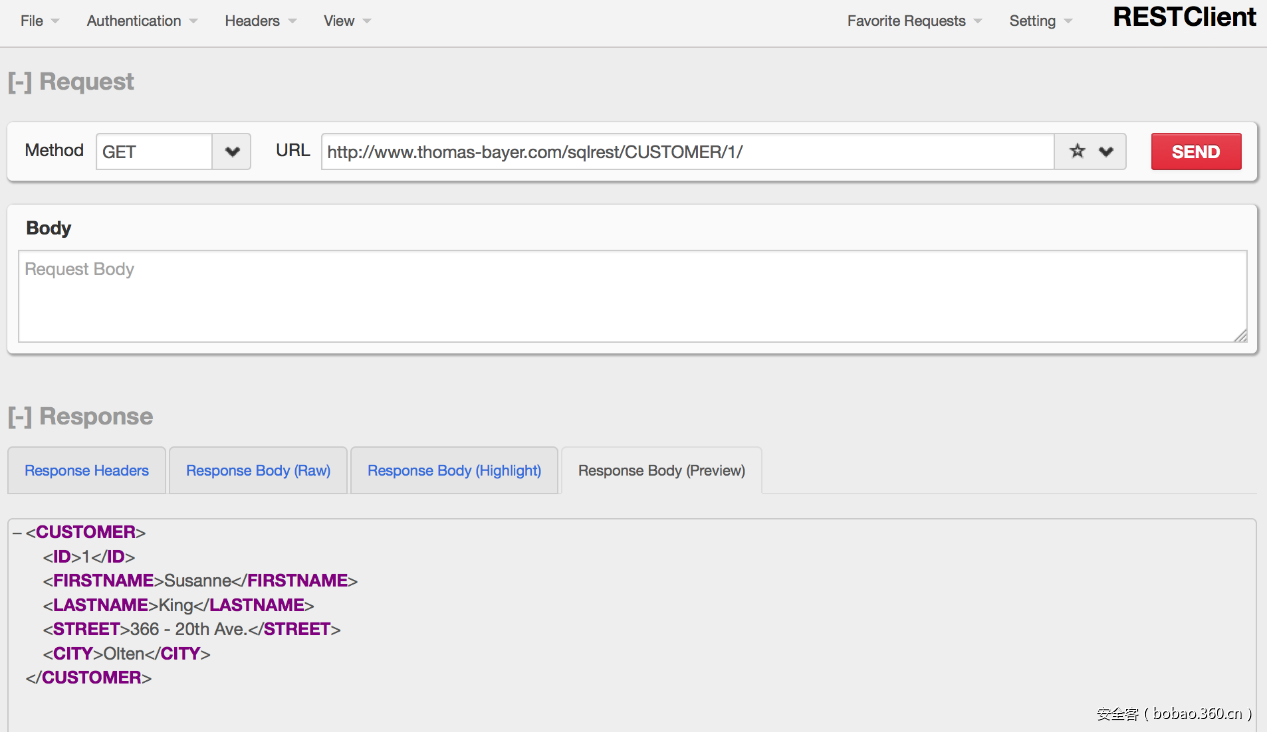Click the RESTClient logo text
1267x732 pixels.
coord(1185,17)
